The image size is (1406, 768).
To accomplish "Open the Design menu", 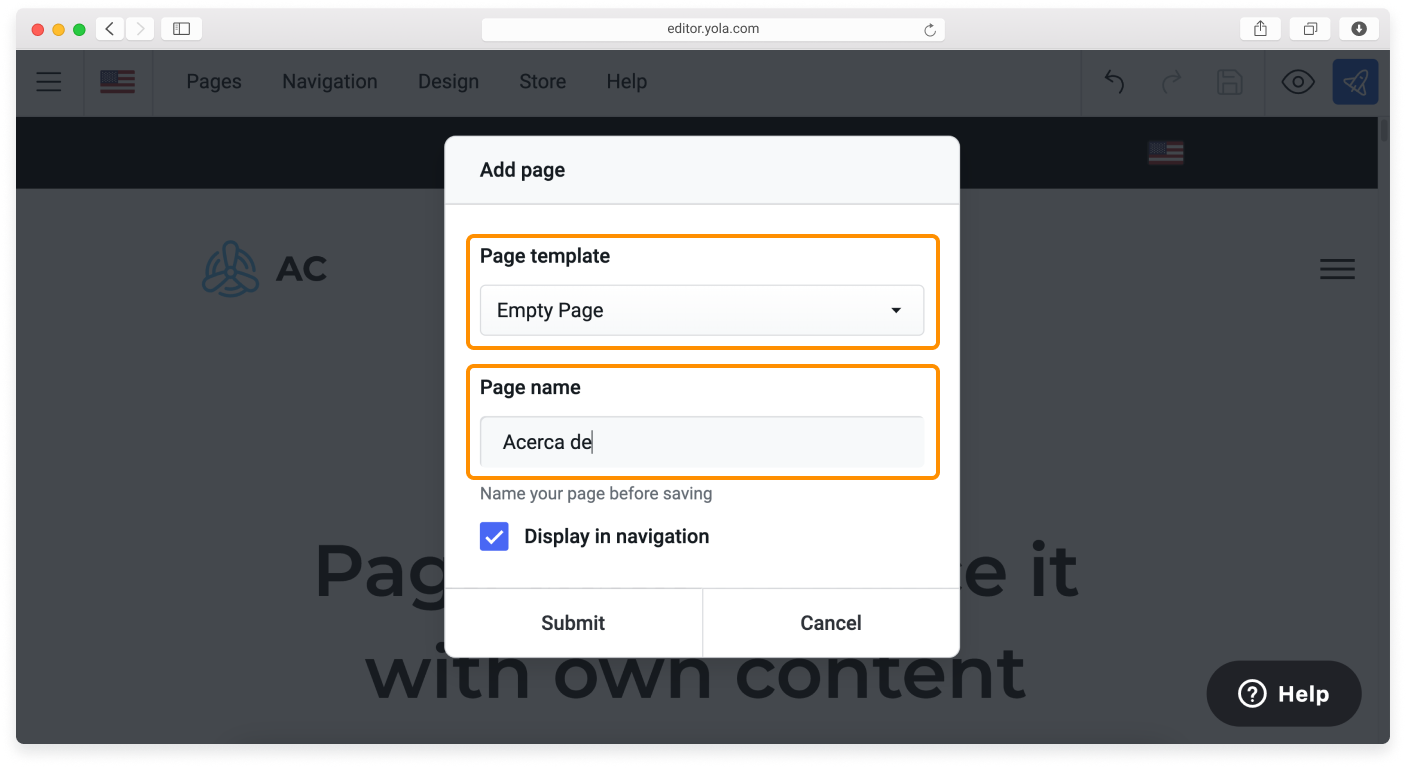I will (x=448, y=82).
